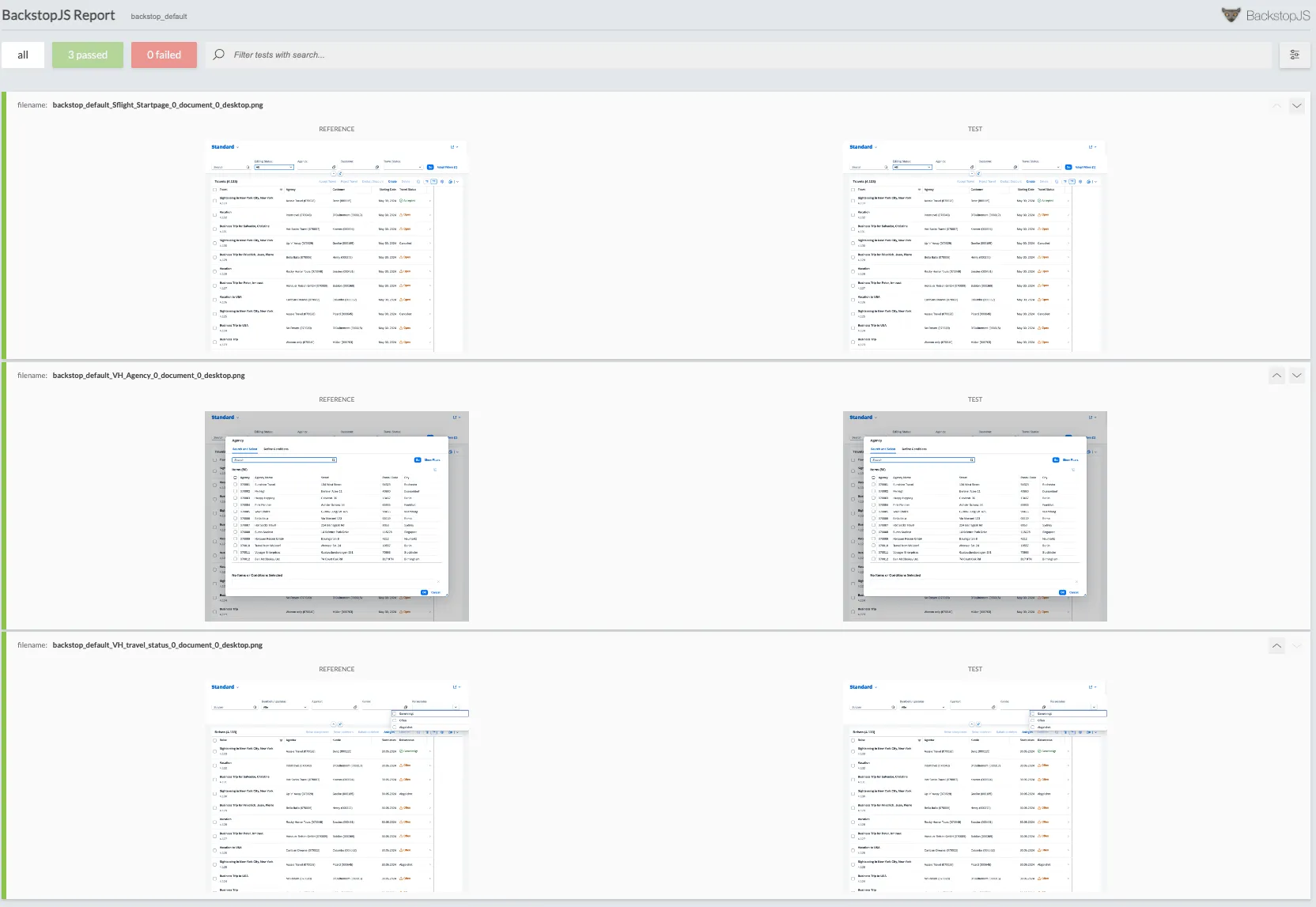Click the BackstopJS lemur logo
The height and width of the screenshot is (907, 1316).
pos(1231,15)
